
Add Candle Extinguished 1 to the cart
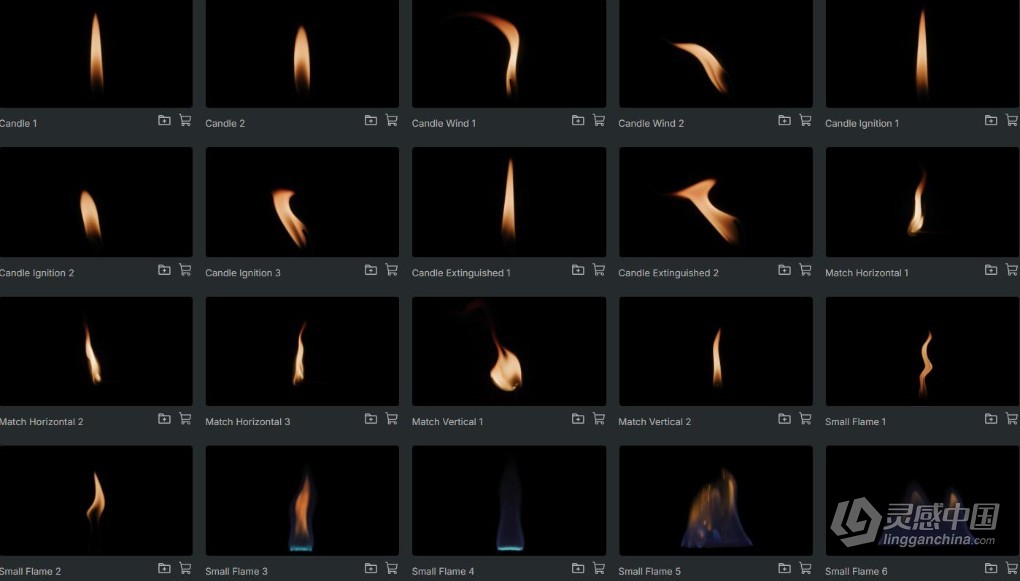[x=598, y=269]
